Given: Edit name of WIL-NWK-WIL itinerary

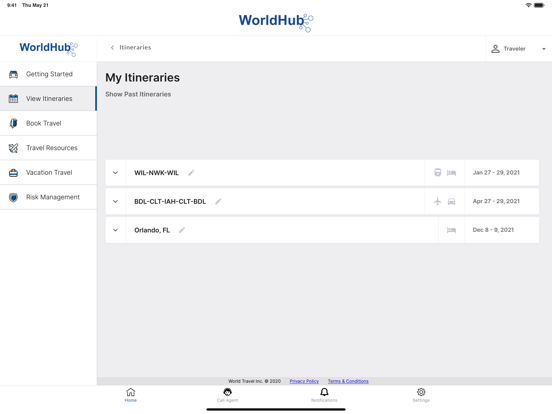Looking at the screenshot, I should point(191,172).
